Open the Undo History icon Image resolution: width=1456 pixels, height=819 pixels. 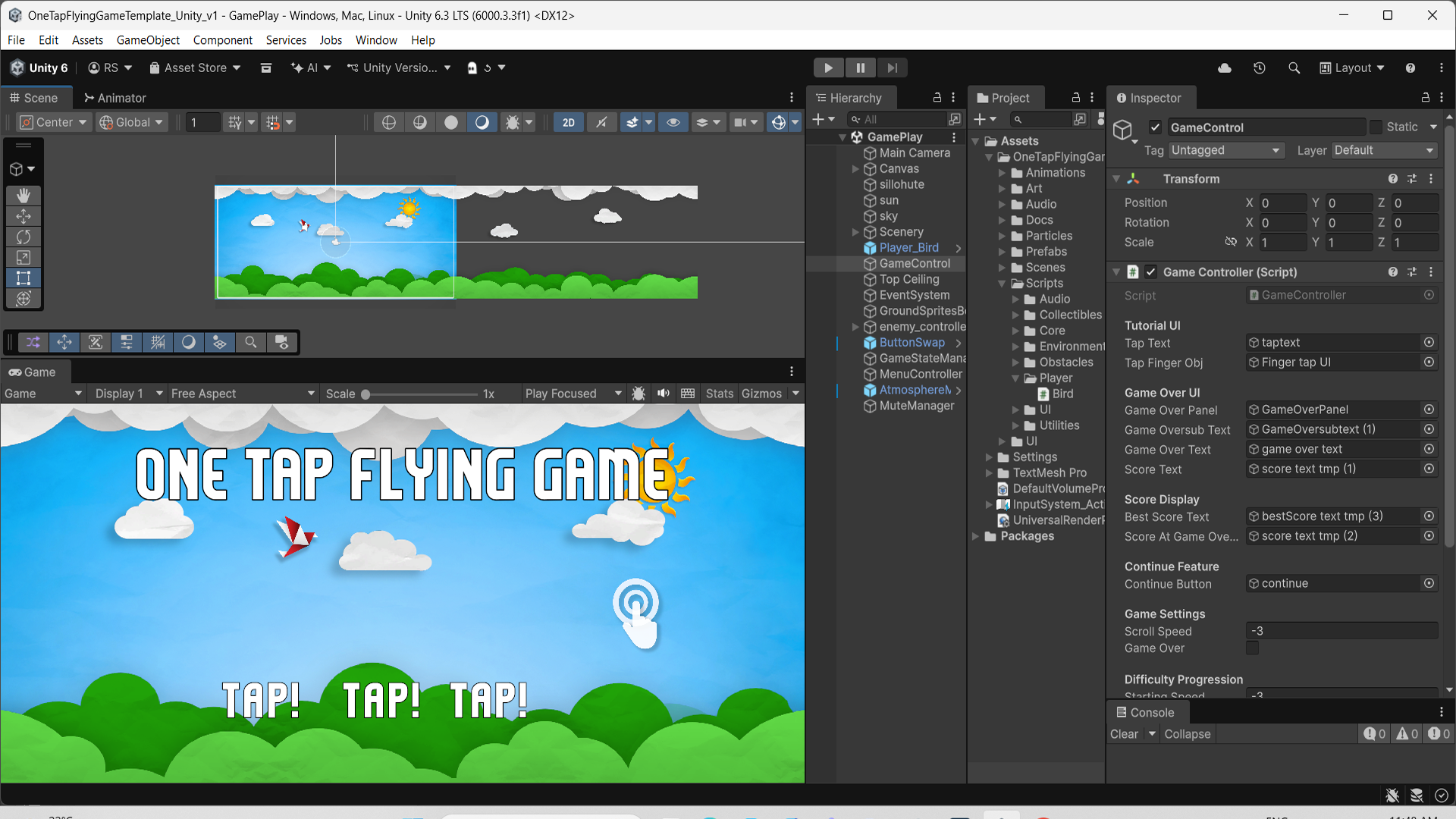click(x=1260, y=67)
